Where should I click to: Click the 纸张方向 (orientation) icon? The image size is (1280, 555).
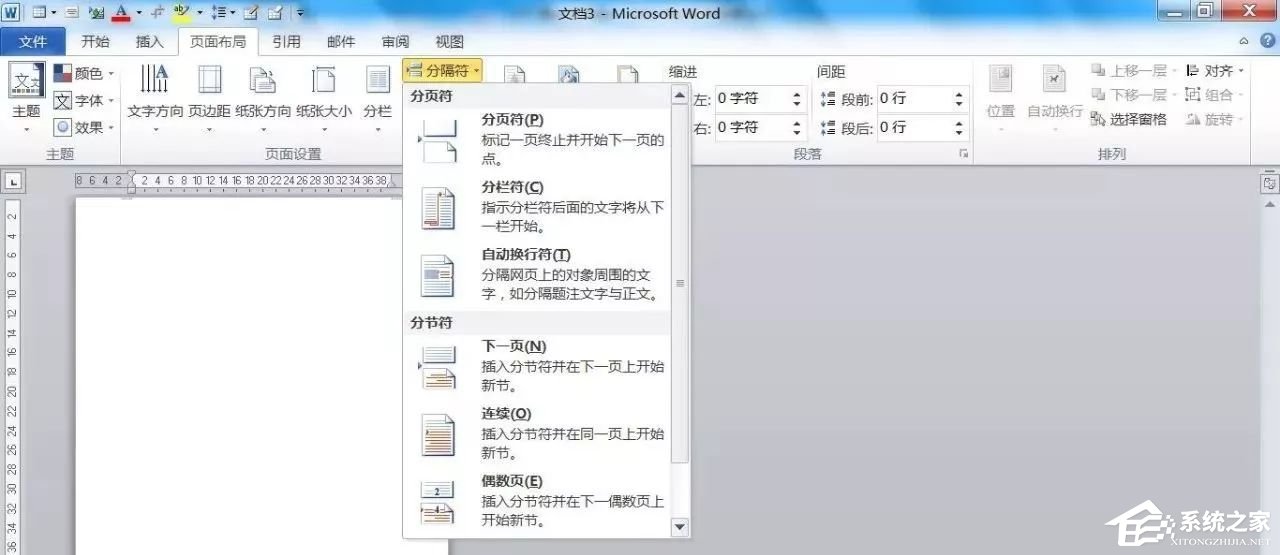tap(263, 81)
